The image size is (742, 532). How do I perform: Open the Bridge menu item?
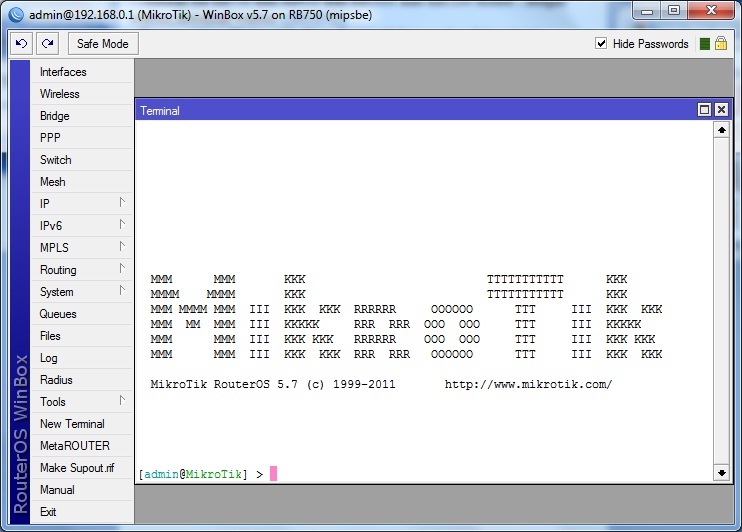click(x=81, y=116)
